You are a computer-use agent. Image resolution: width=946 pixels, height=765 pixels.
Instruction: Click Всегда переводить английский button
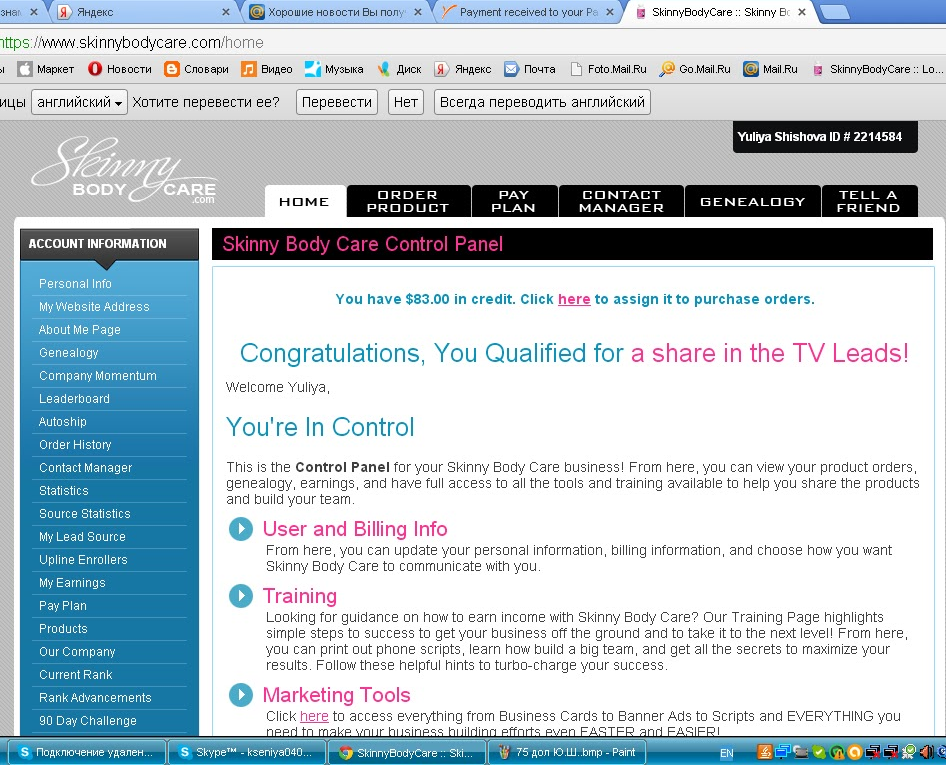click(542, 102)
